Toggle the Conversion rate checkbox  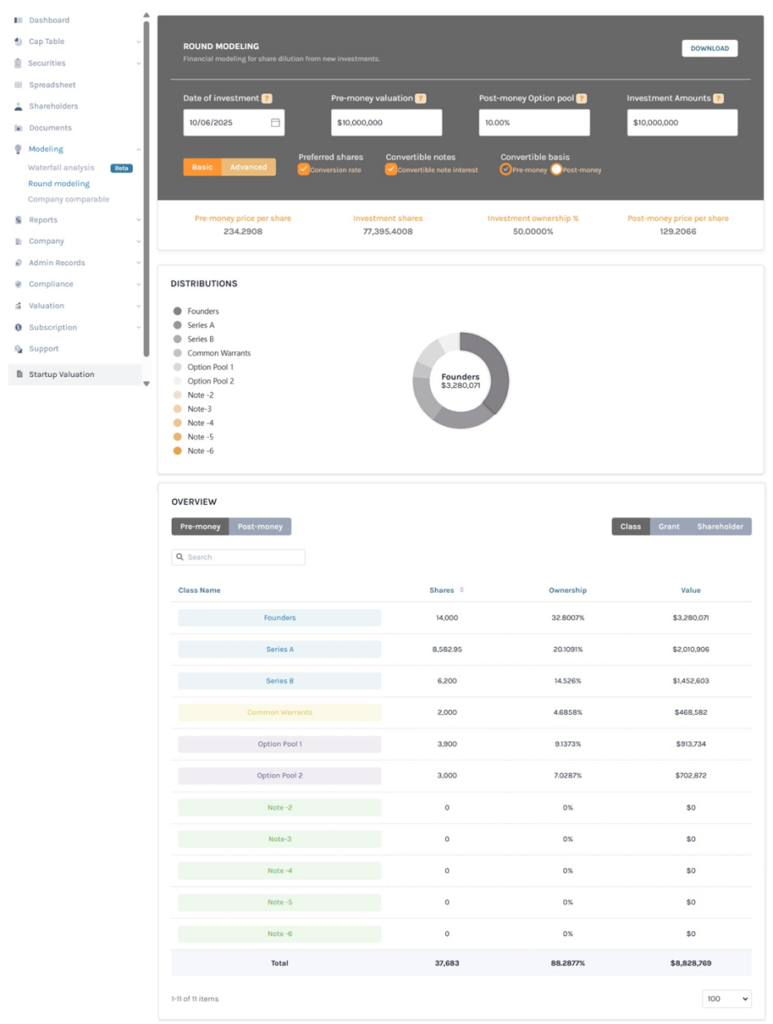coord(304,170)
